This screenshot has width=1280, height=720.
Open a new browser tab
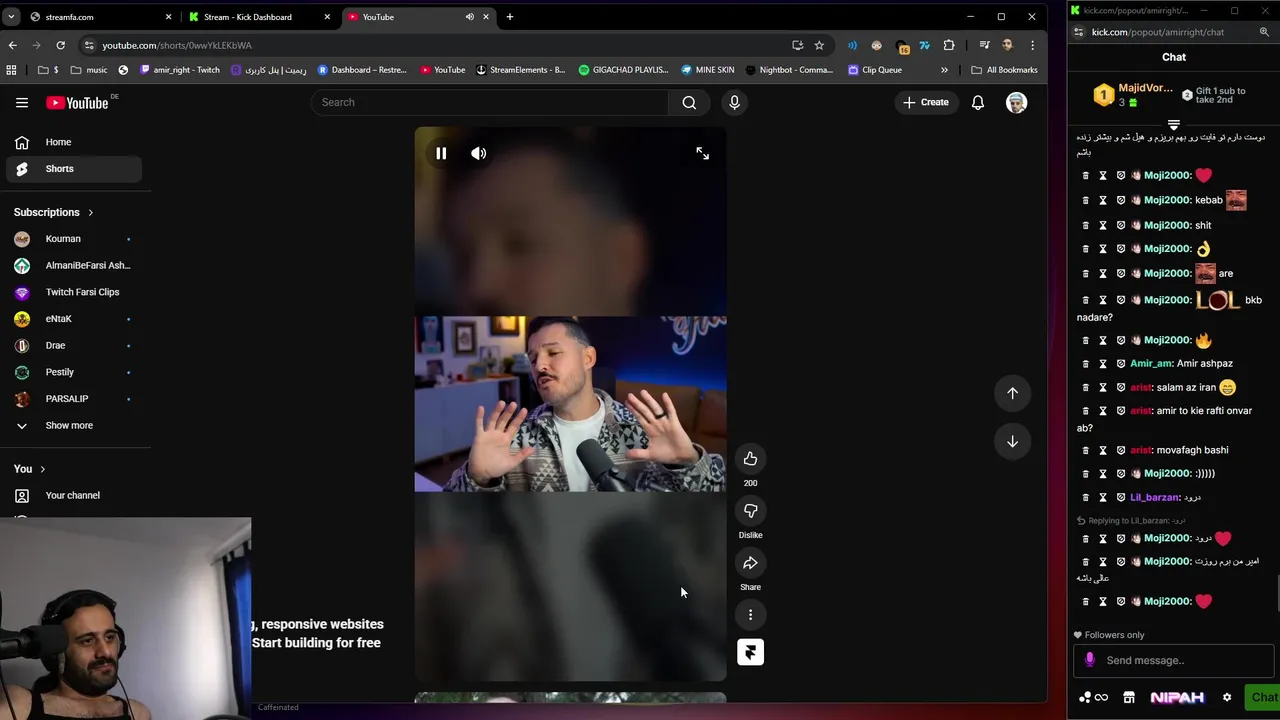[x=509, y=17]
